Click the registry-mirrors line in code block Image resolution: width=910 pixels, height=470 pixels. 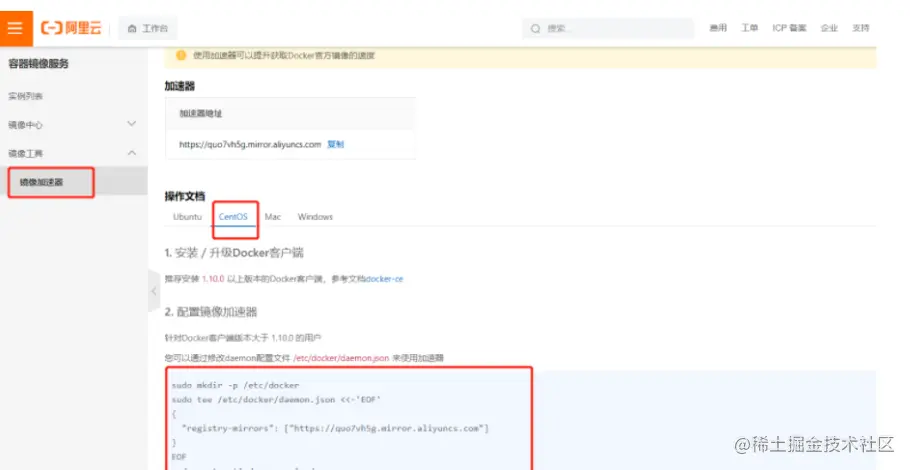pos(335,428)
